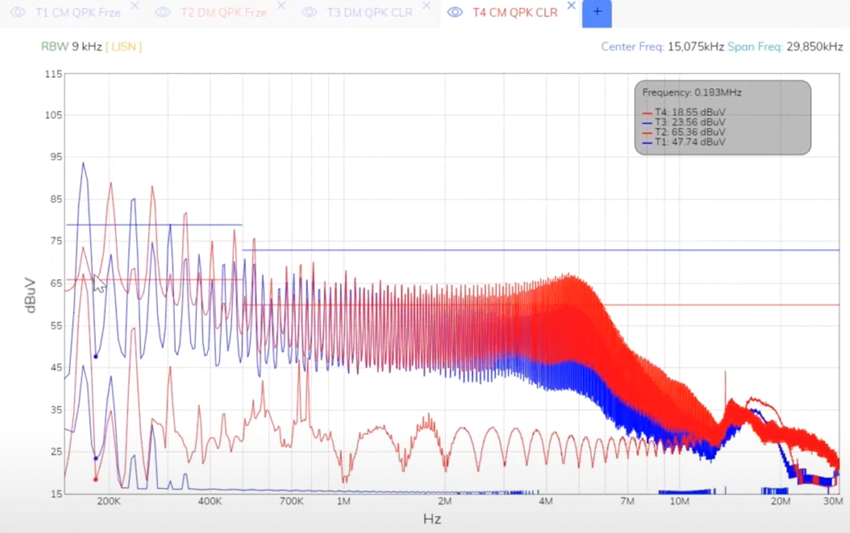Image resolution: width=850 pixels, height=533 pixels.
Task: Click the T4 red legend swatch in tooltip
Action: 647,113
